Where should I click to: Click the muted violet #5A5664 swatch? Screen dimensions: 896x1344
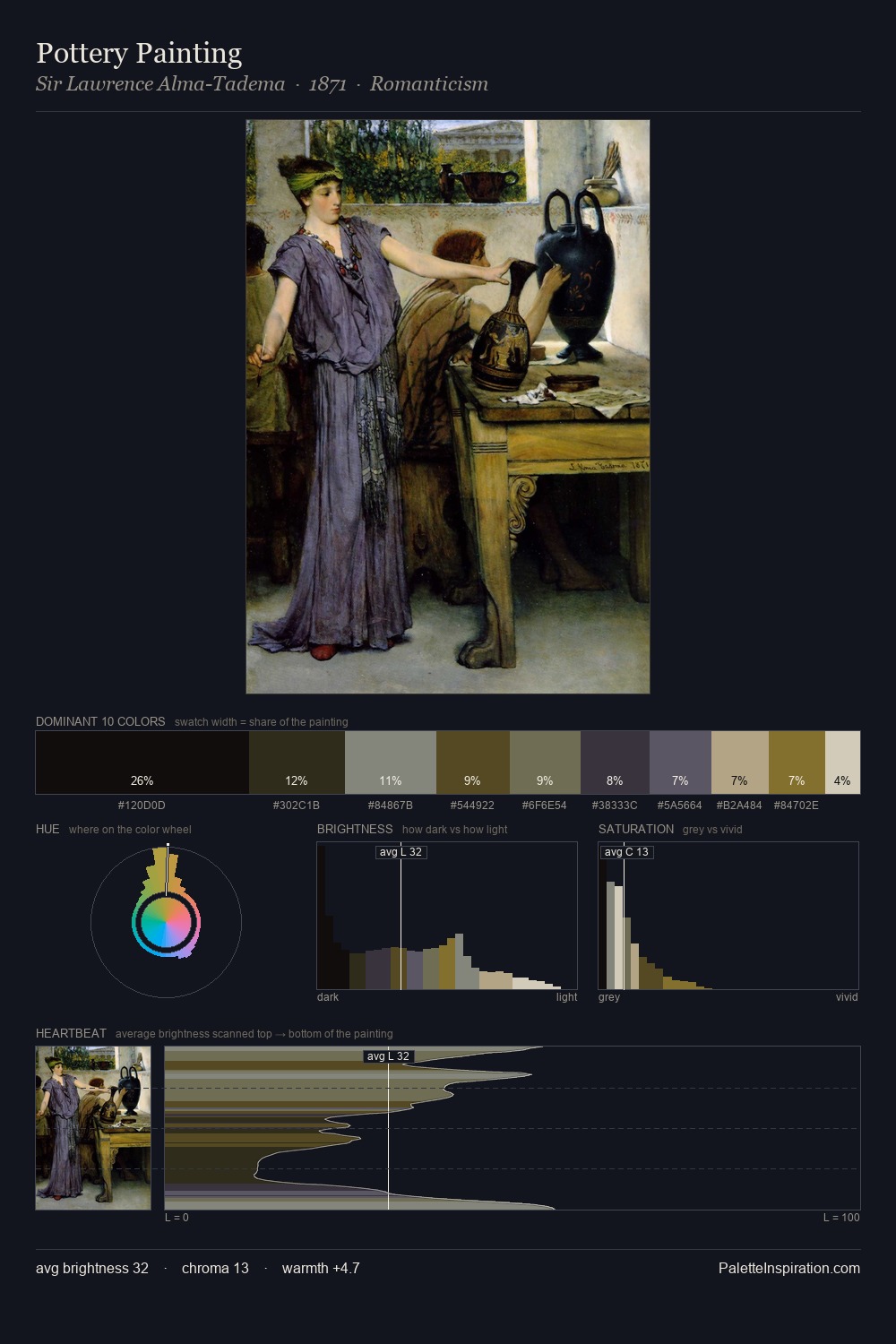(x=680, y=762)
